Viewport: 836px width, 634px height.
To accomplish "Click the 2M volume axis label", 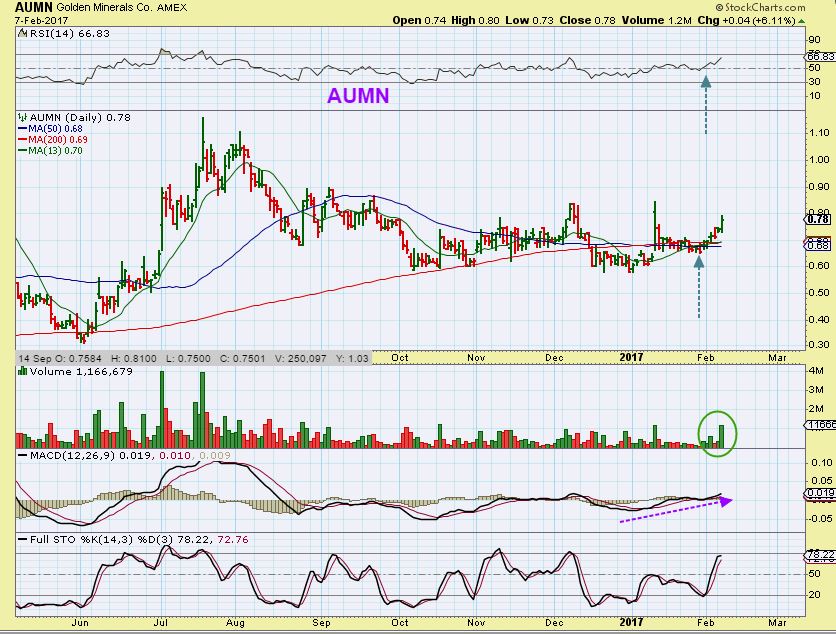I will [816, 408].
